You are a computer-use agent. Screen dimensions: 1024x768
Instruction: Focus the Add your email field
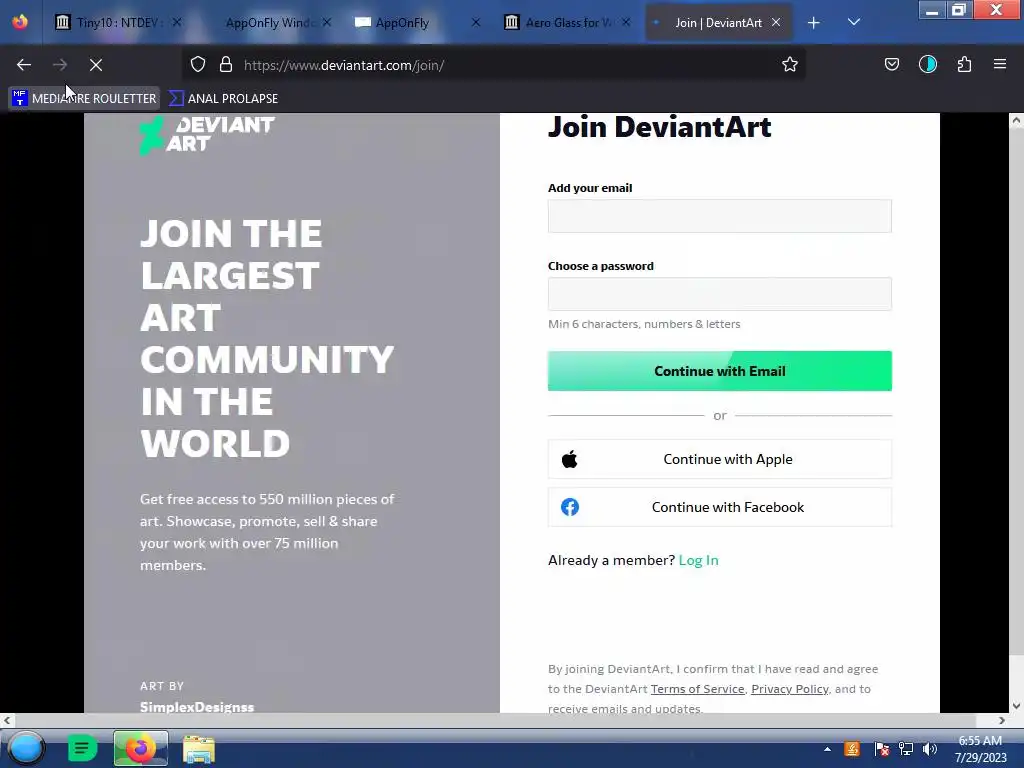point(719,216)
